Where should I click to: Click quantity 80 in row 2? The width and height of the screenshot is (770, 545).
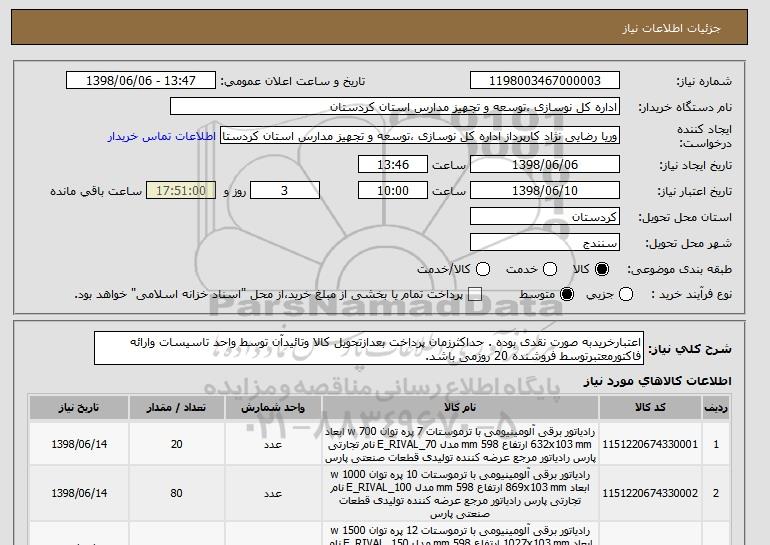coord(176,493)
